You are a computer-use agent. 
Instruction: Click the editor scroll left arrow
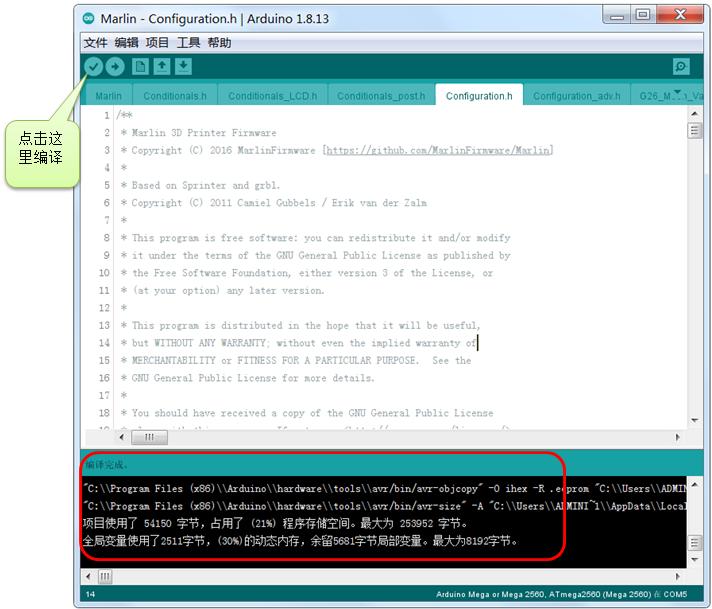point(122,437)
